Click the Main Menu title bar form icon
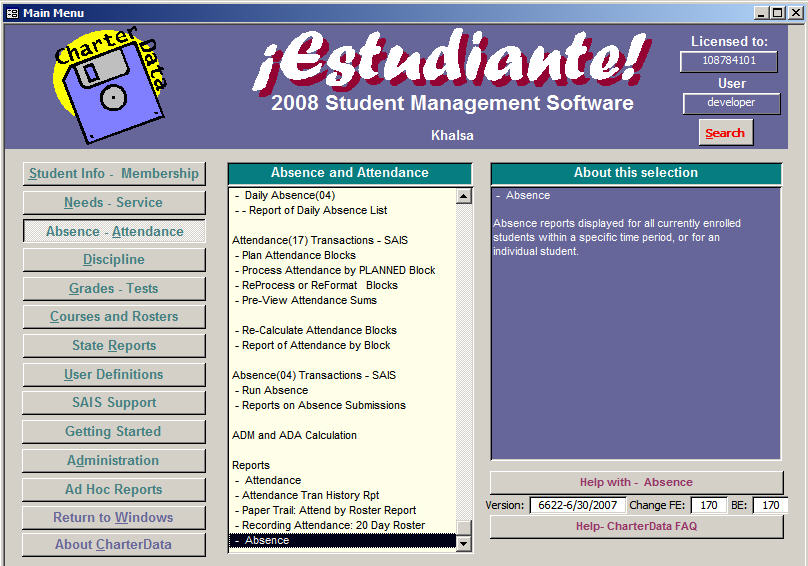This screenshot has height=566, width=808. (12, 13)
